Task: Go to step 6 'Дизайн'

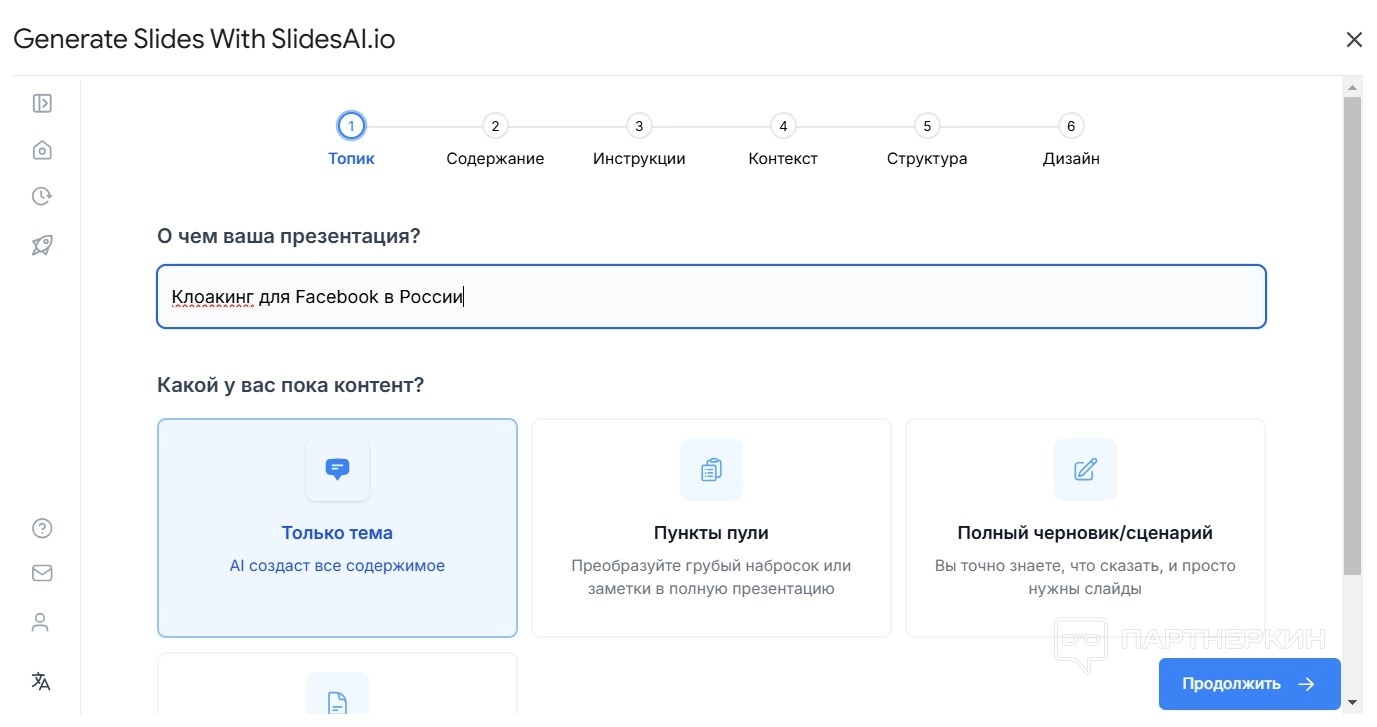Action: (x=1071, y=127)
